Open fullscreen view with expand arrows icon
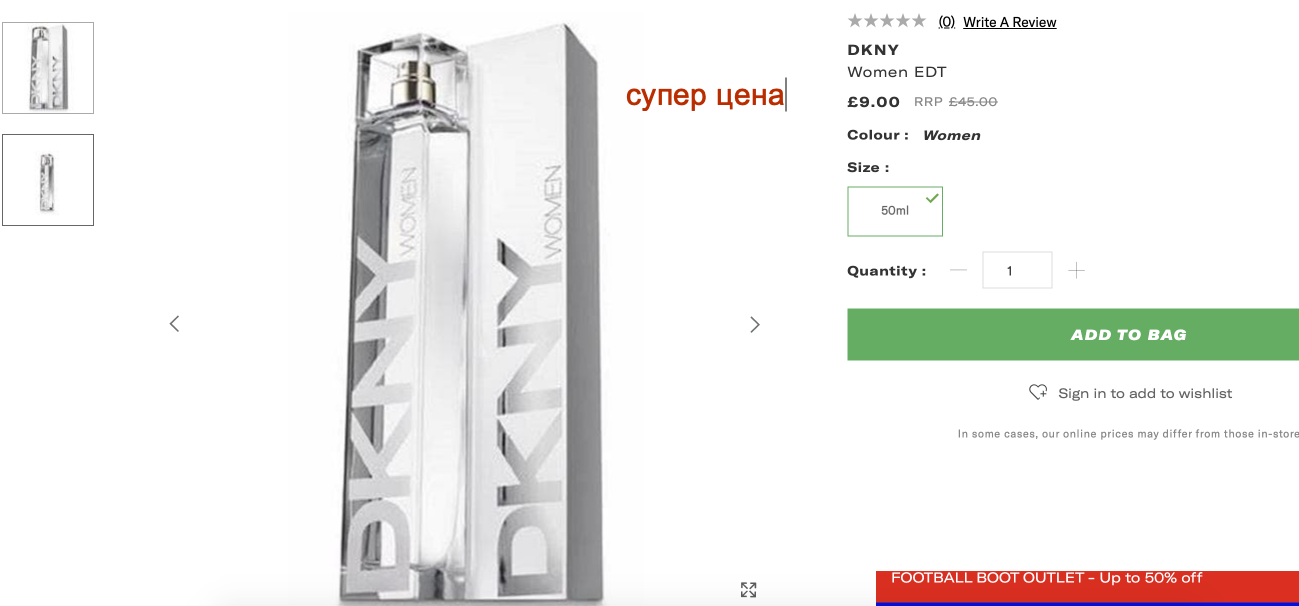The width and height of the screenshot is (1299, 606). [748, 590]
